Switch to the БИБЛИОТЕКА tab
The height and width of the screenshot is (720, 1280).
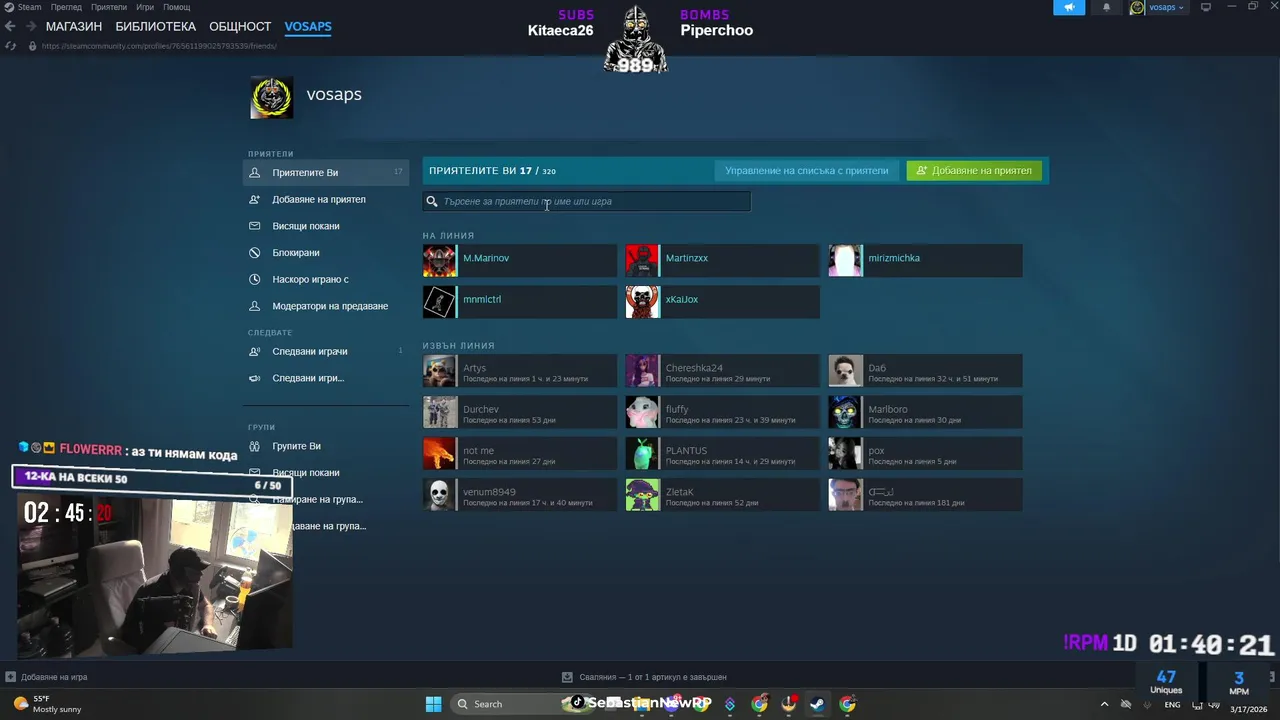pyautogui.click(x=155, y=27)
